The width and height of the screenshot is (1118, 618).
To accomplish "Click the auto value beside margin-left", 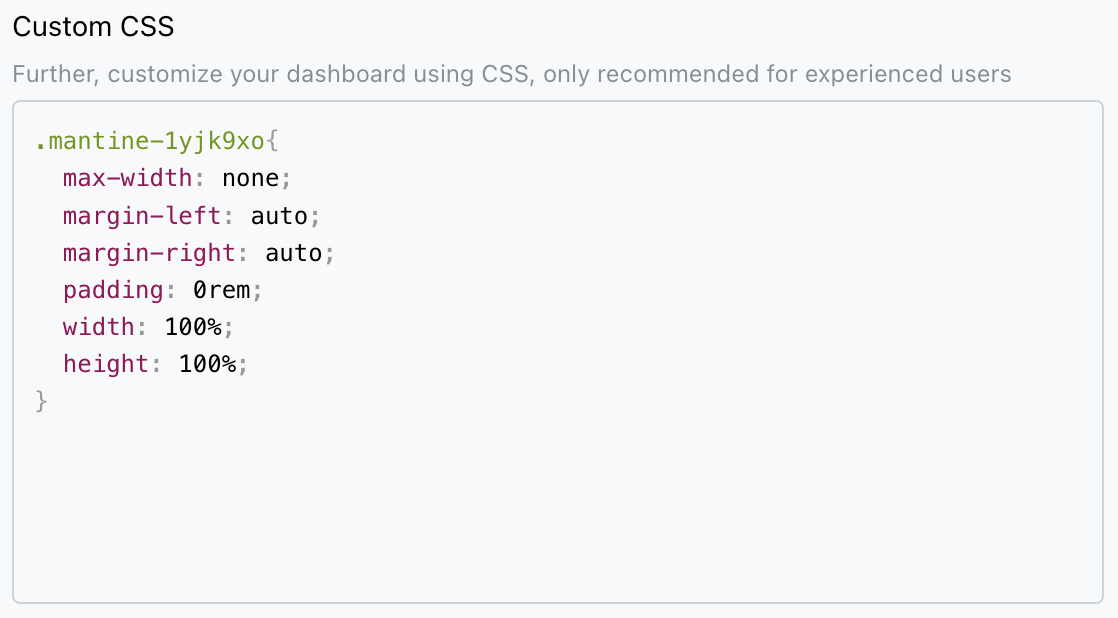I will (284, 215).
